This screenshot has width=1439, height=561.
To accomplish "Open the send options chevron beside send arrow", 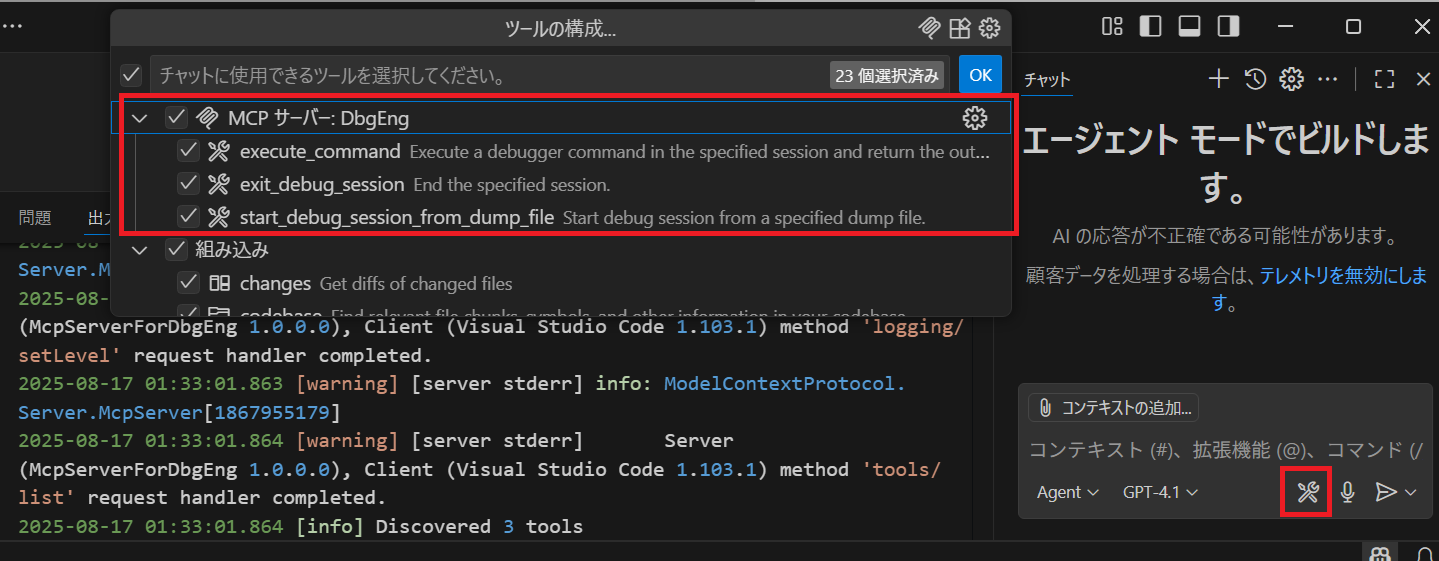I will pyautogui.click(x=1411, y=492).
